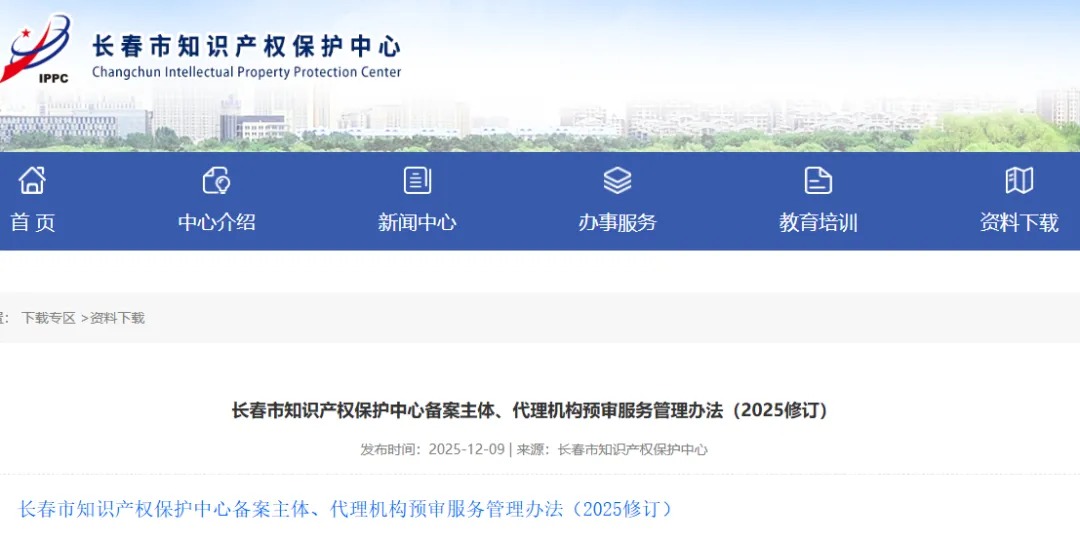Select the 办事服务 menu label
Image resolution: width=1080 pixels, height=542 pixels.
click(617, 223)
